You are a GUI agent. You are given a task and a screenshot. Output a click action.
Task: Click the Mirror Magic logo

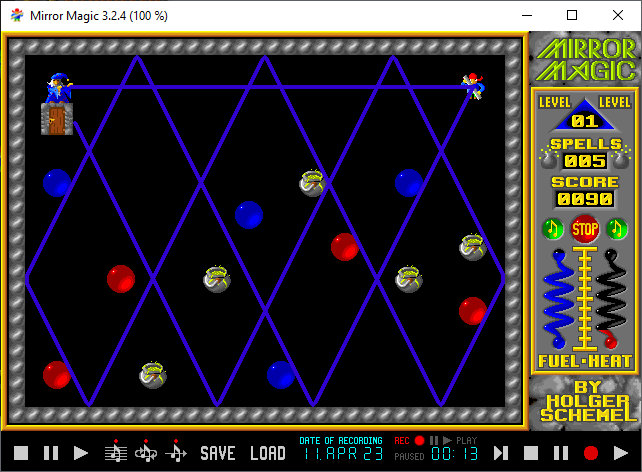coord(585,59)
